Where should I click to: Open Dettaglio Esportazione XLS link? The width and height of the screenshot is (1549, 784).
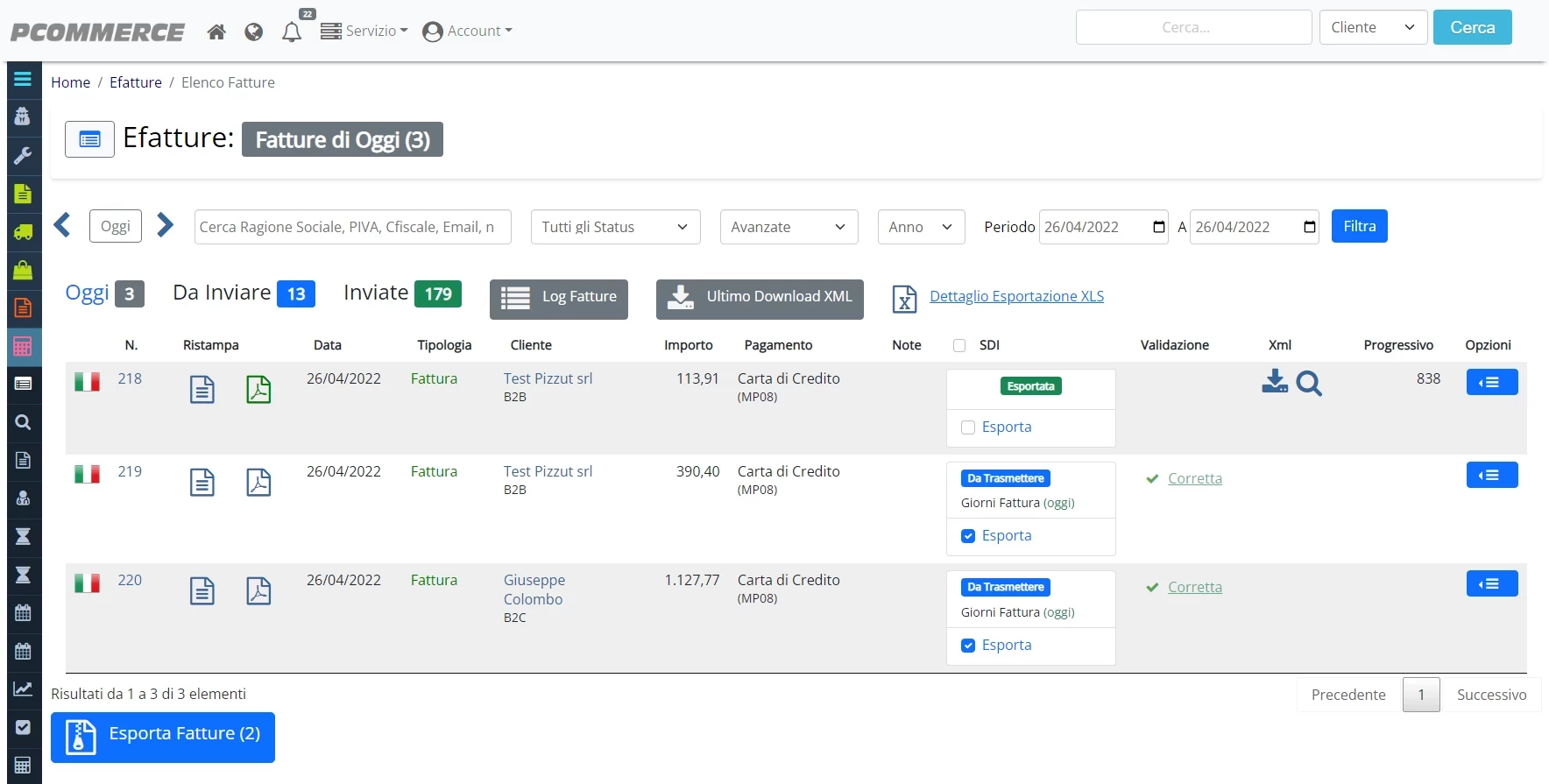click(1016, 296)
